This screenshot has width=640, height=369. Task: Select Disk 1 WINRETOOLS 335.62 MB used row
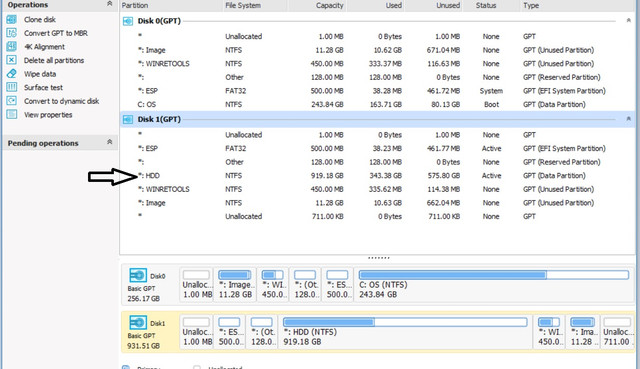[377, 189]
